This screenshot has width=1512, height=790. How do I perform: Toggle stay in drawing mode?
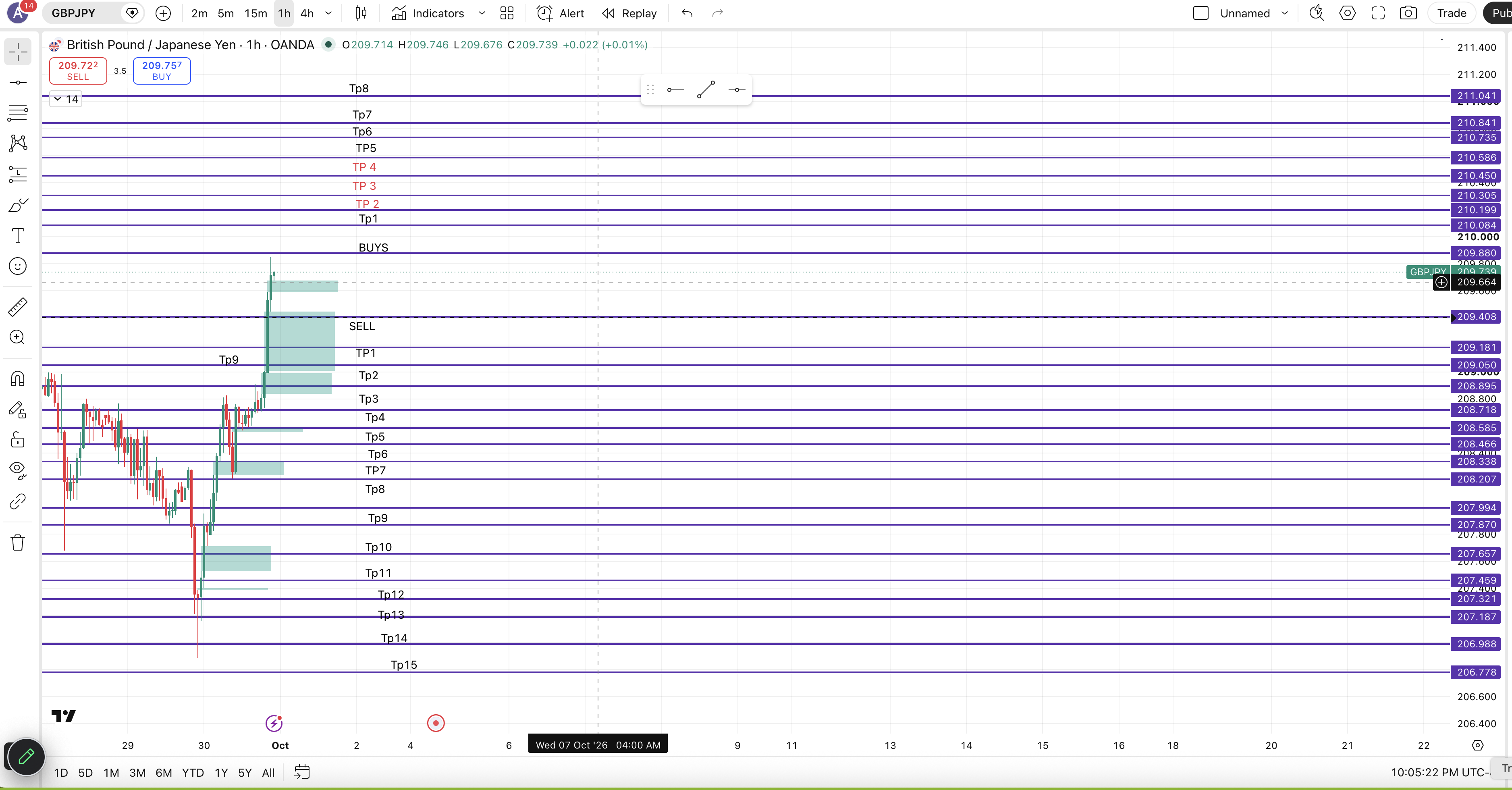click(x=18, y=410)
